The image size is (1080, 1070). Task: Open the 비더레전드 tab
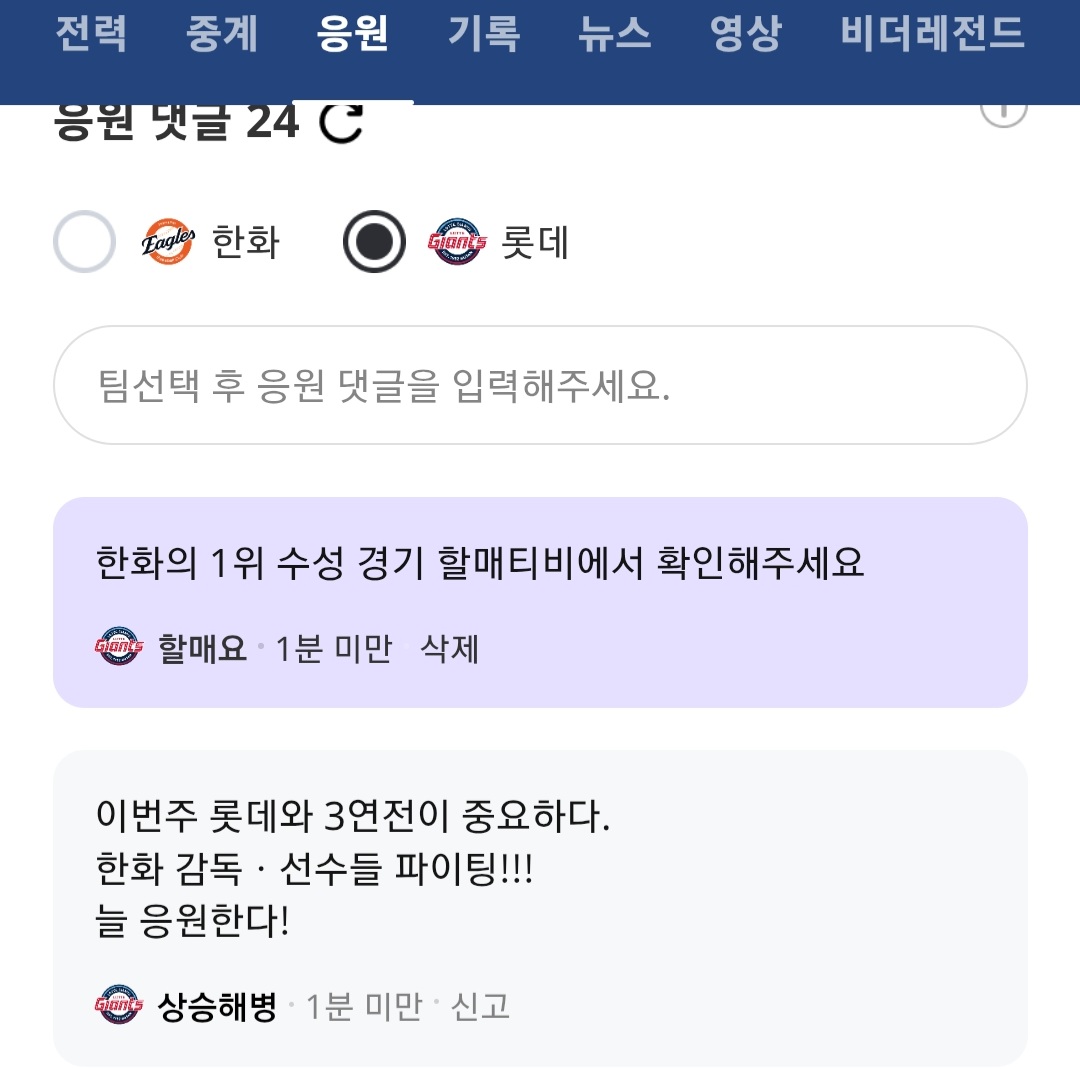(932, 35)
